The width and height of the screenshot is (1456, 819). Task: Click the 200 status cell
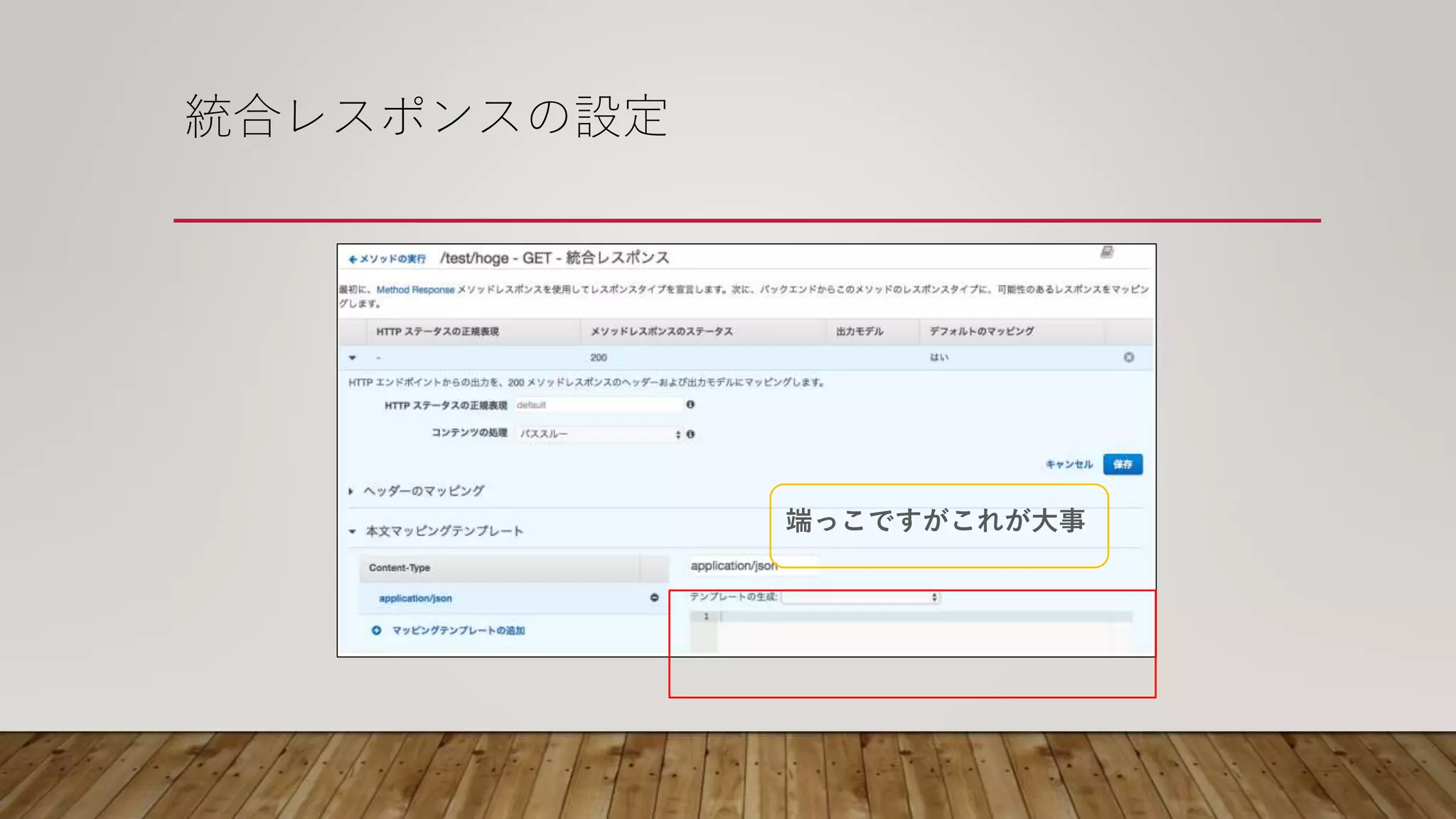pos(599,358)
